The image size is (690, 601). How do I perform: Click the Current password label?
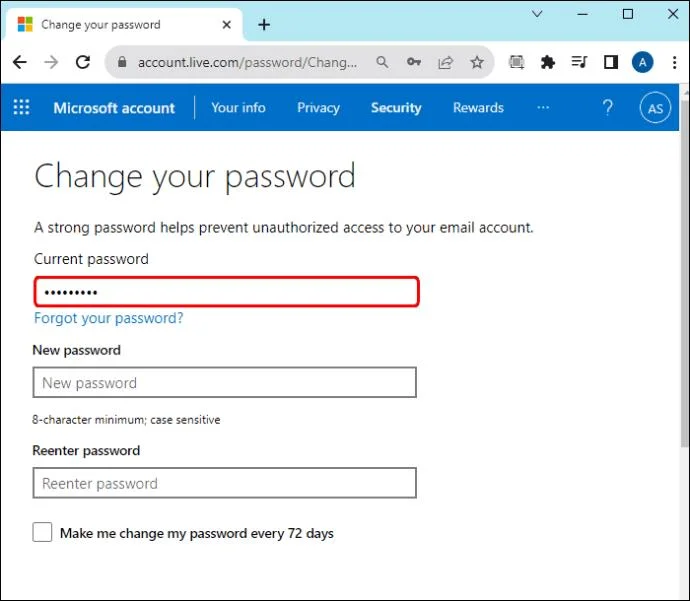pyautogui.click(x=91, y=259)
